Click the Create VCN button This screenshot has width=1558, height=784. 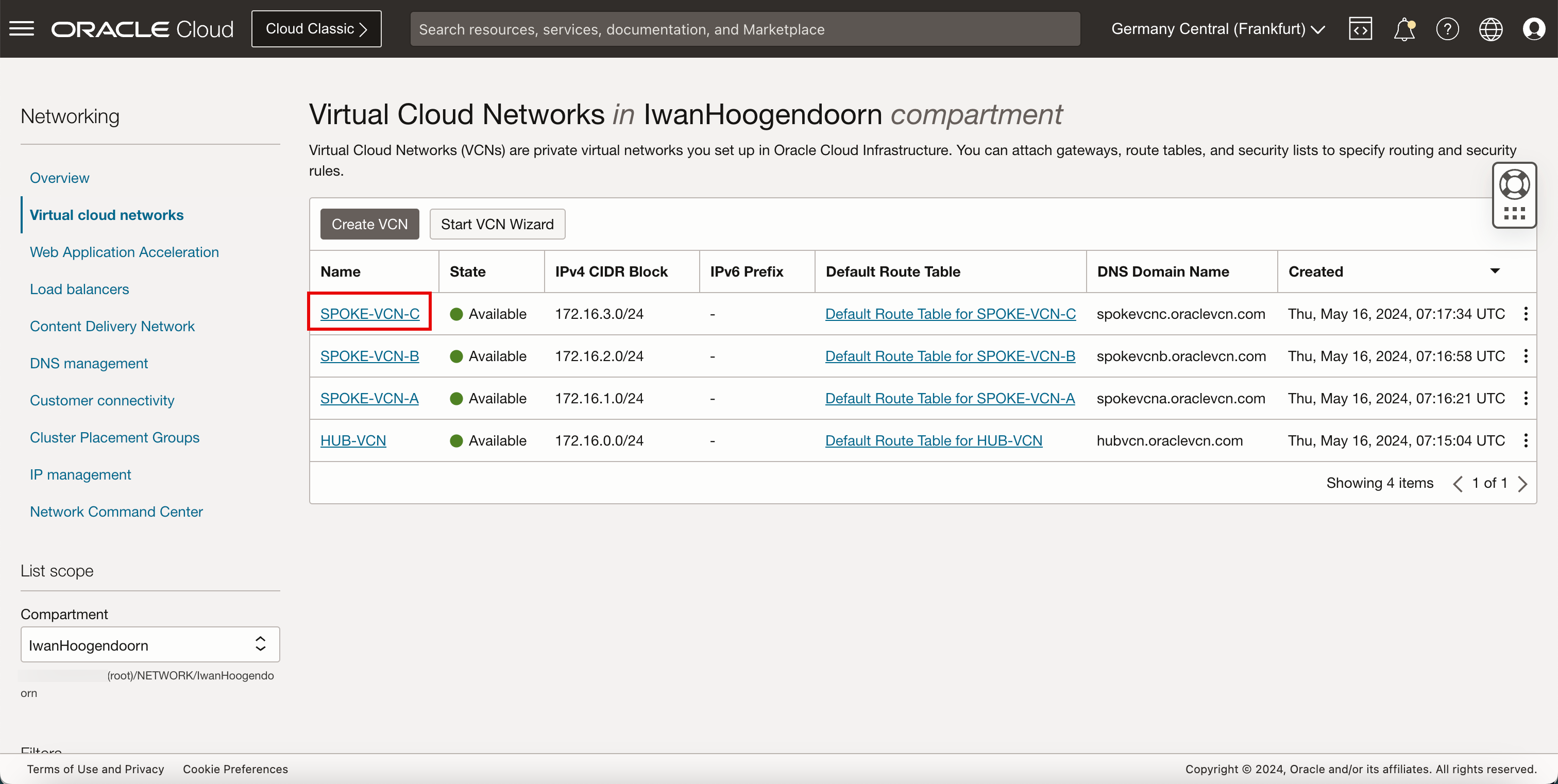click(x=369, y=224)
